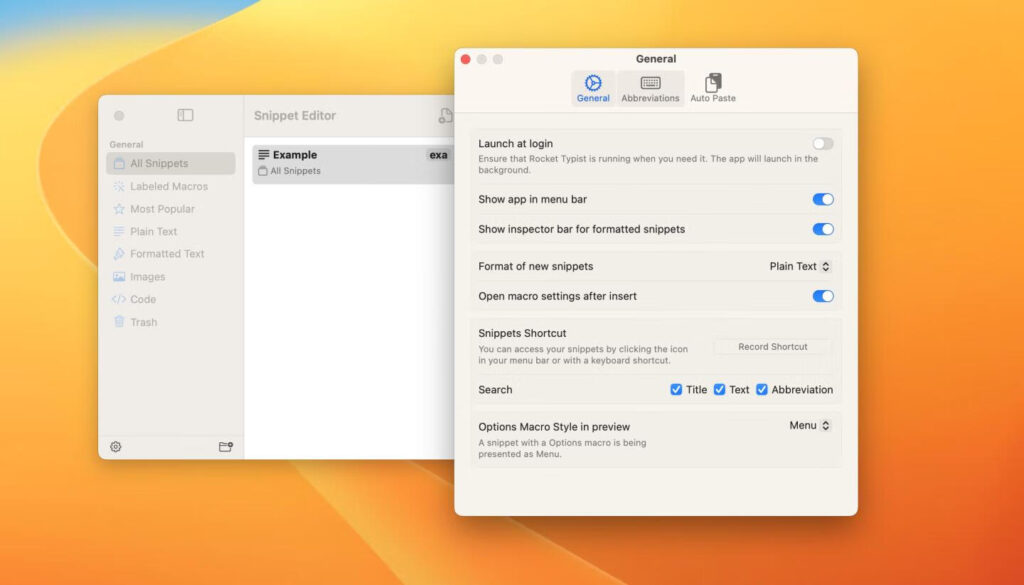Click the Record Shortcut button

click(x=771, y=347)
